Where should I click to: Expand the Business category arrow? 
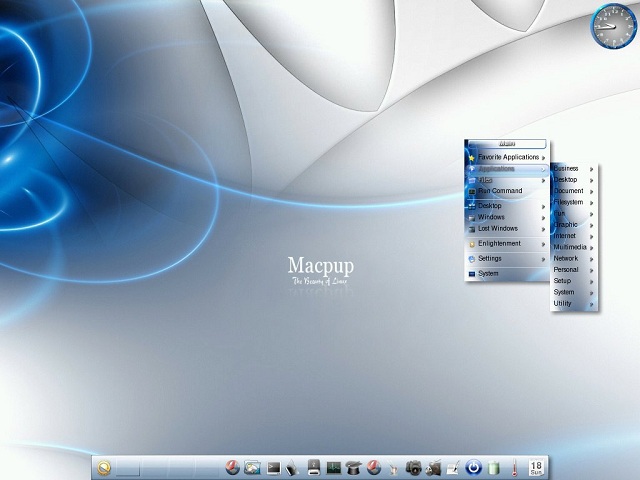tap(591, 169)
